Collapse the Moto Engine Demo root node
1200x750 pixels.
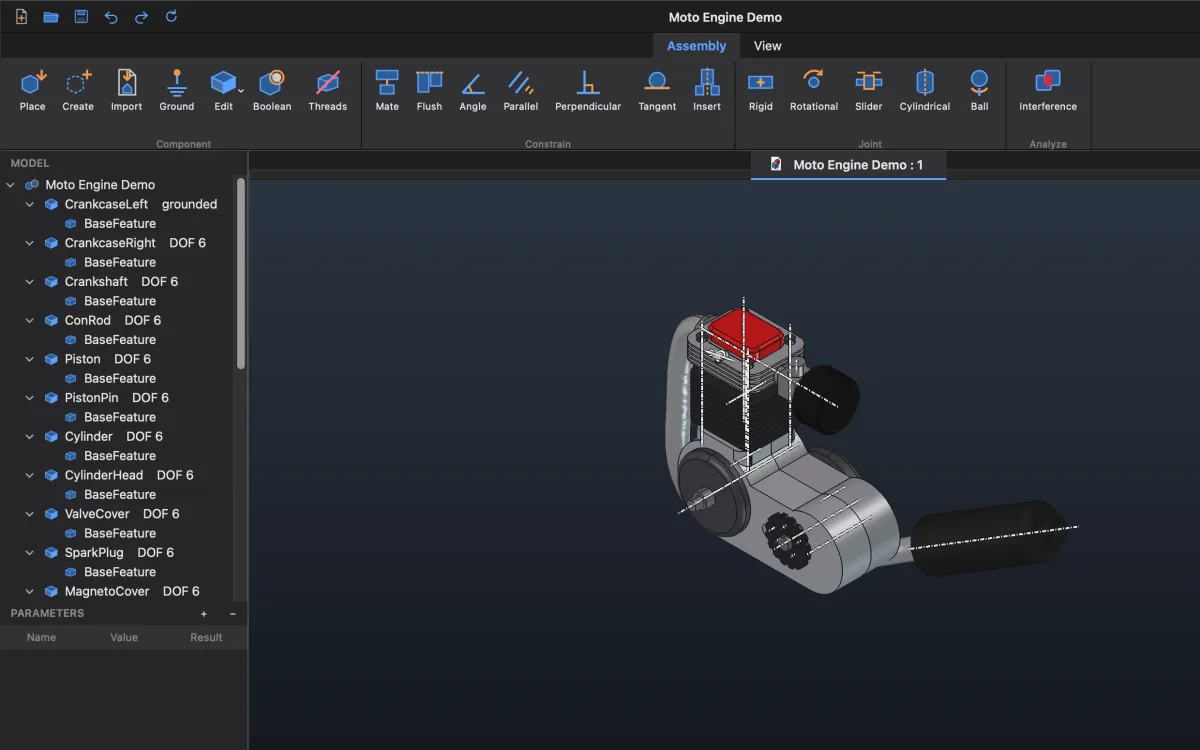click(11, 185)
